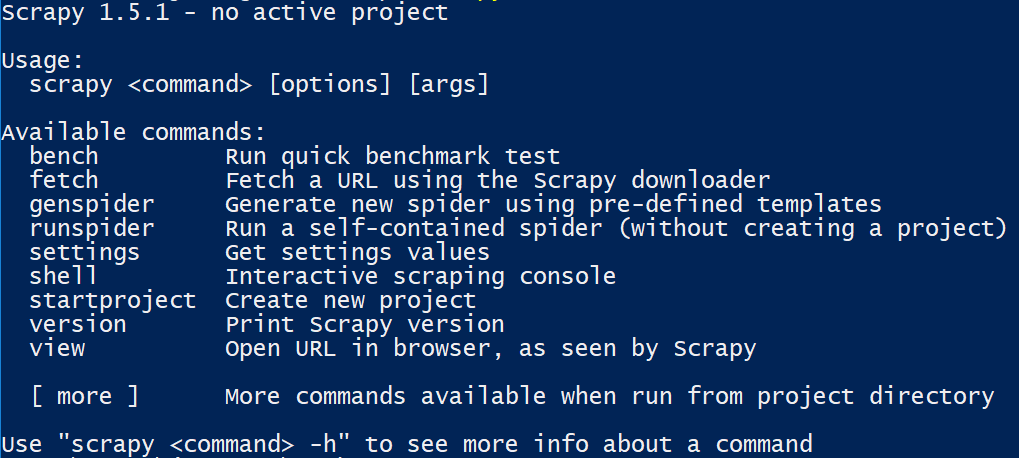Click the "fetch" command name
1019x458 pixels.
point(64,180)
